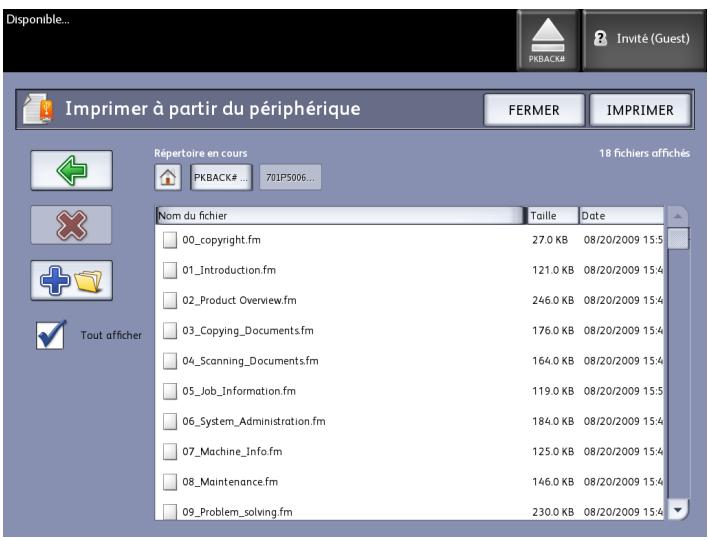Check the 05_Job_Information.fm checkbox
Image resolution: width=709 pixels, height=540 pixels.
170,392
